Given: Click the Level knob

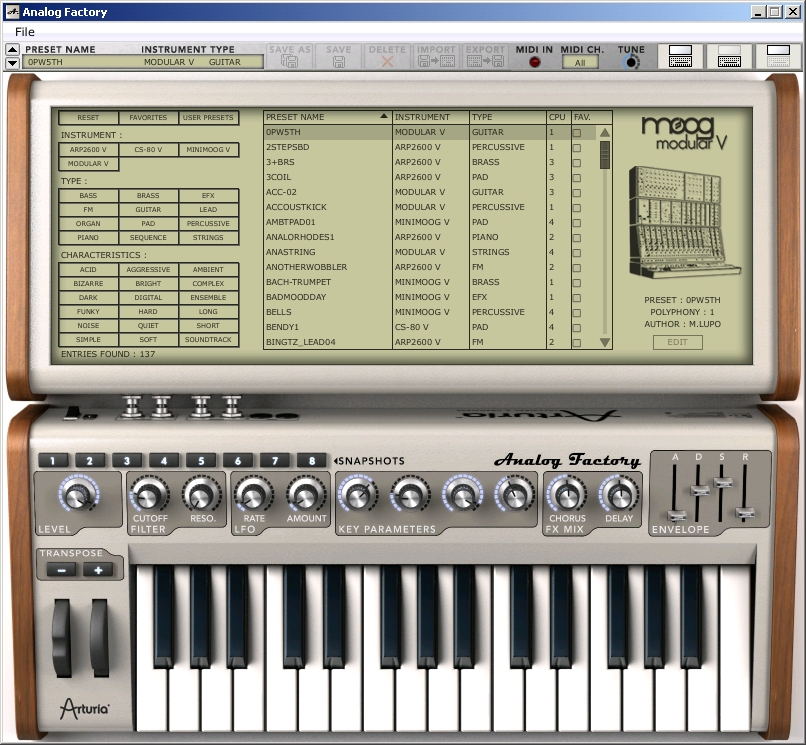Looking at the screenshot, I should click(78, 494).
